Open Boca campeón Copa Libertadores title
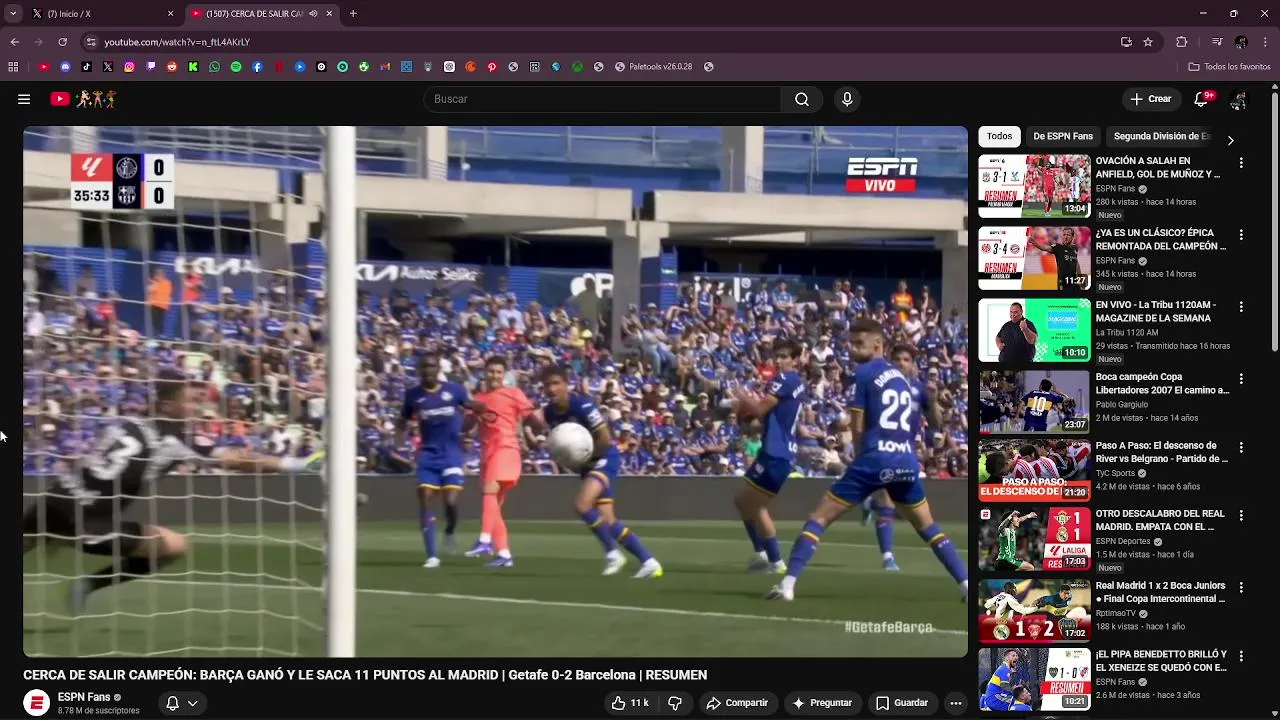The image size is (1280, 720). [1162, 384]
